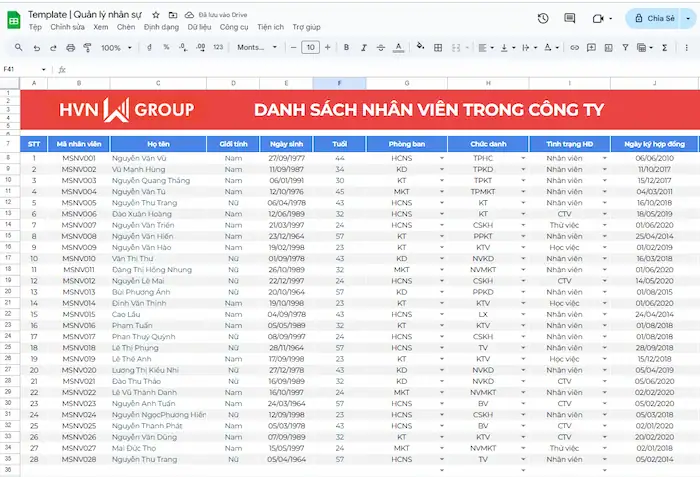Decrease decimal places
This screenshot has width=700, height=477.
coord(183,47)
